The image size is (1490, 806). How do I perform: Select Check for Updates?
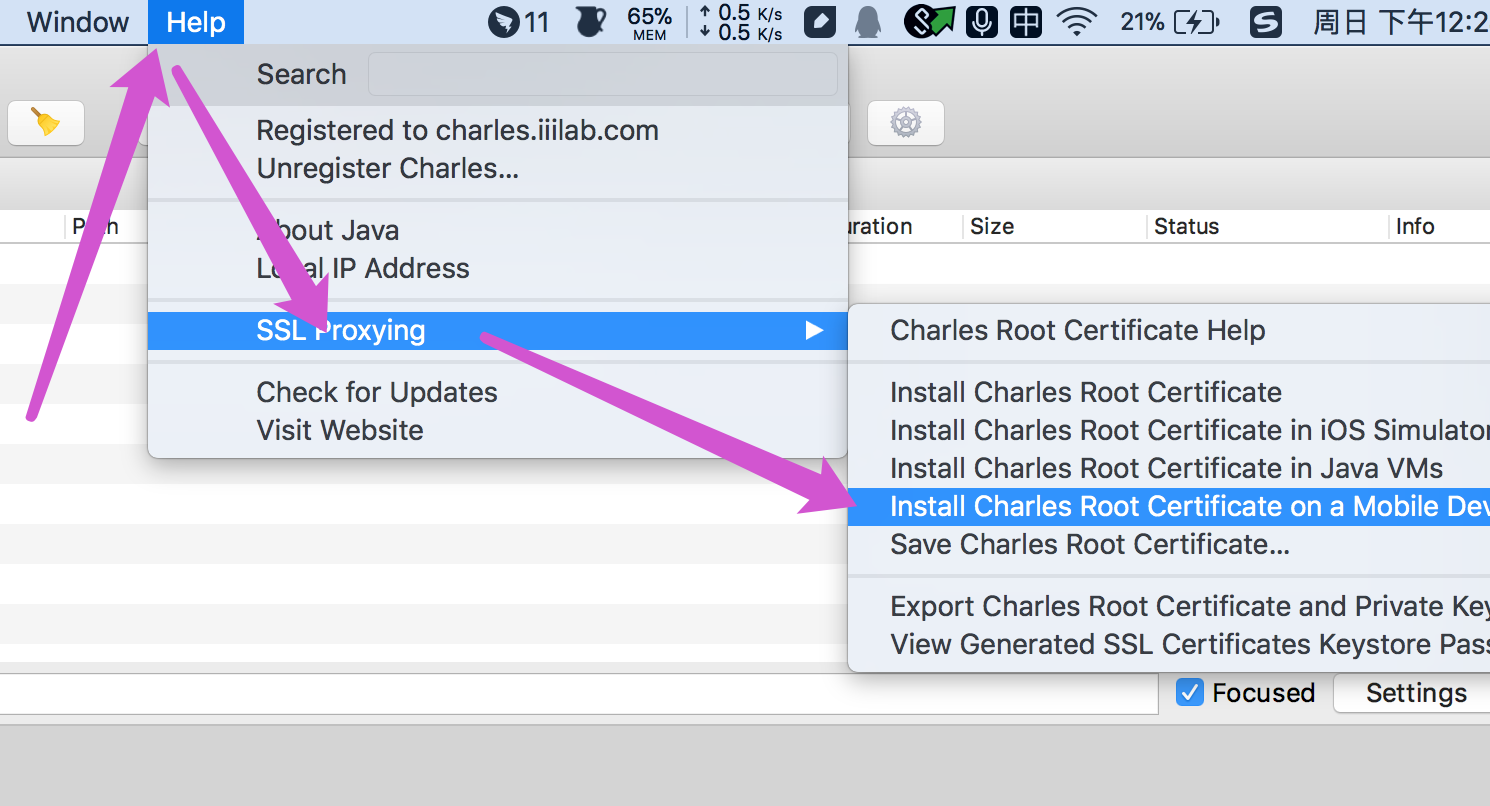click(x=497, y=393)
